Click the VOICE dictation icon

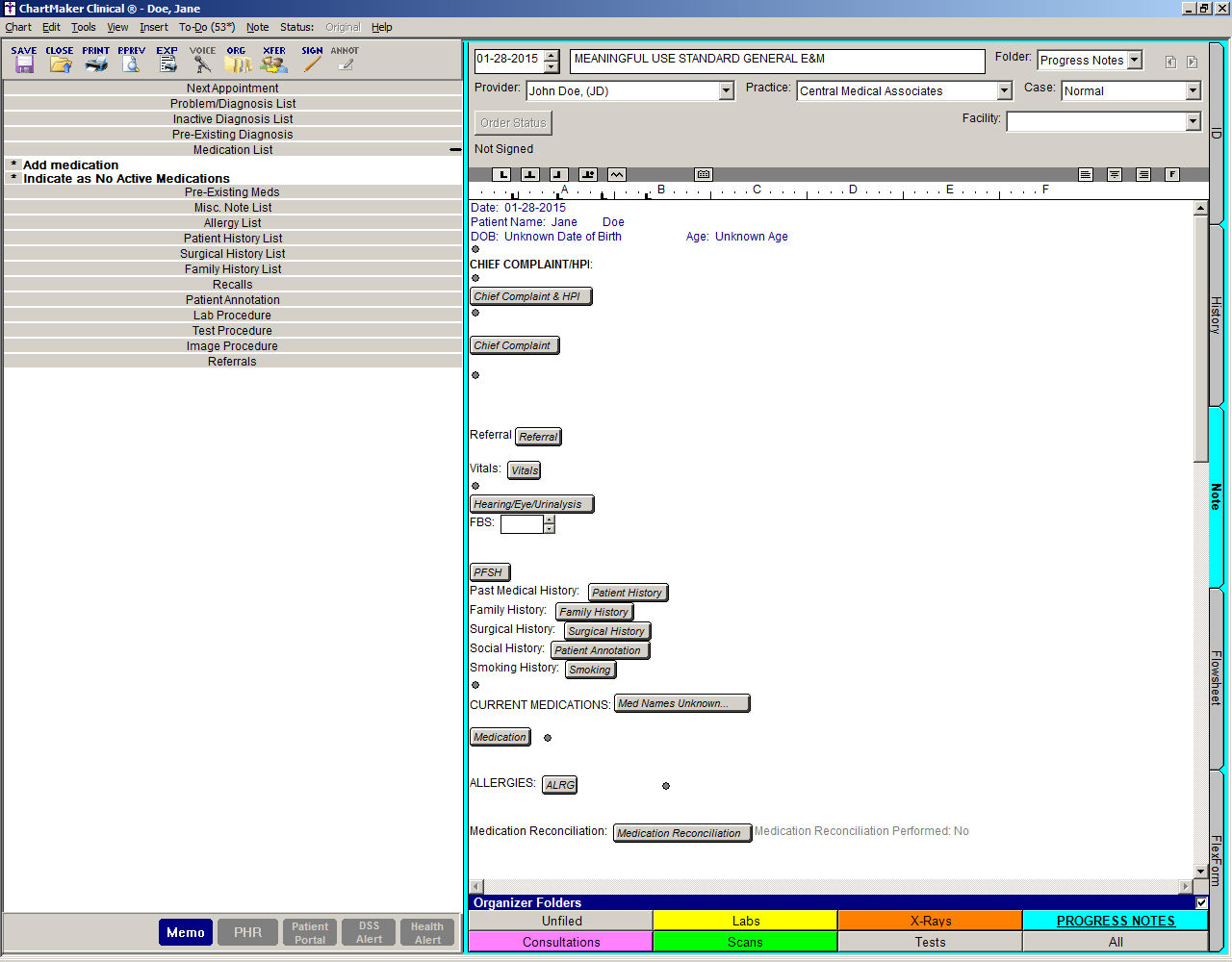[202, 60]
